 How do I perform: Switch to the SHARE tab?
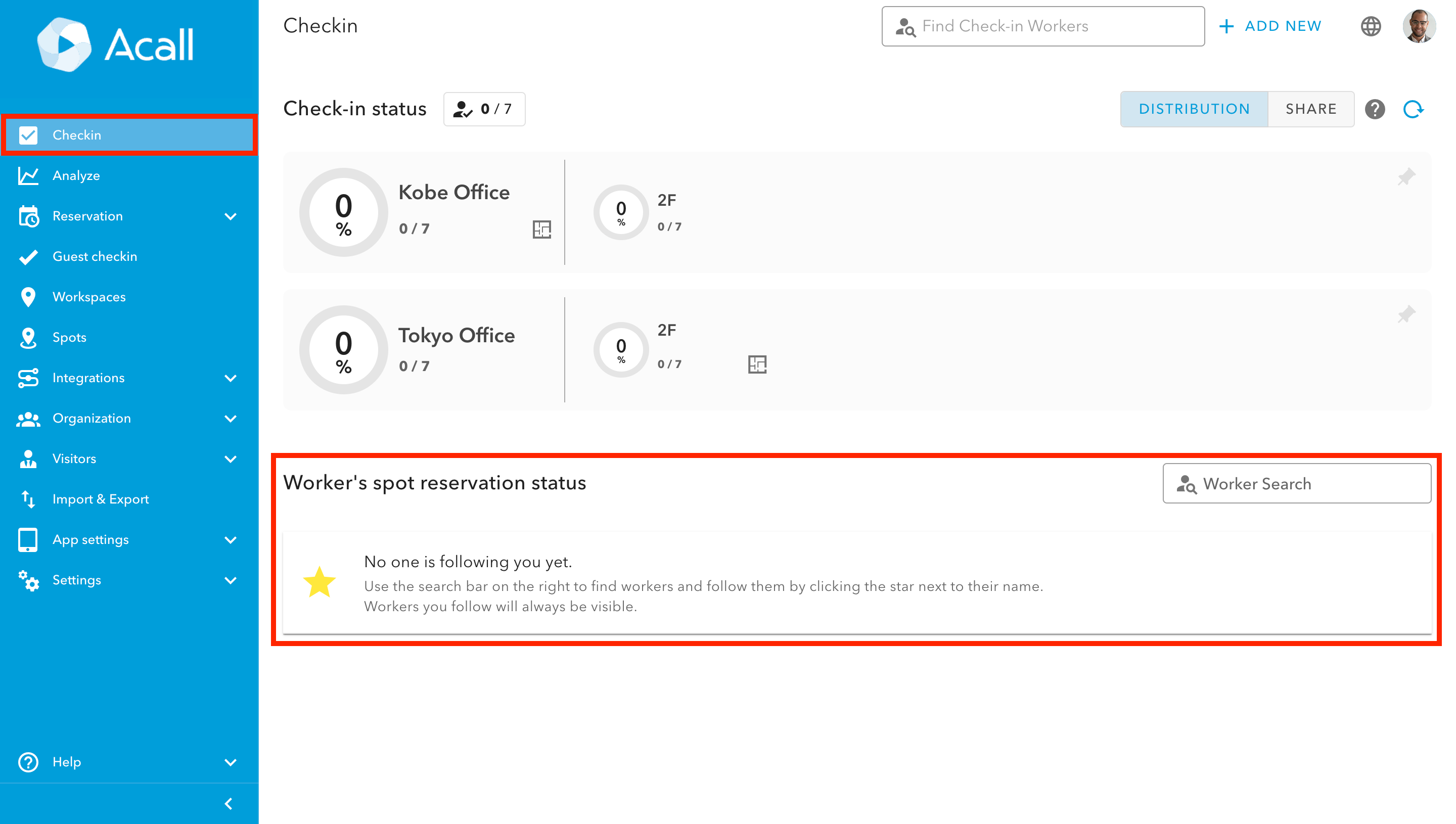[1311, 109]
